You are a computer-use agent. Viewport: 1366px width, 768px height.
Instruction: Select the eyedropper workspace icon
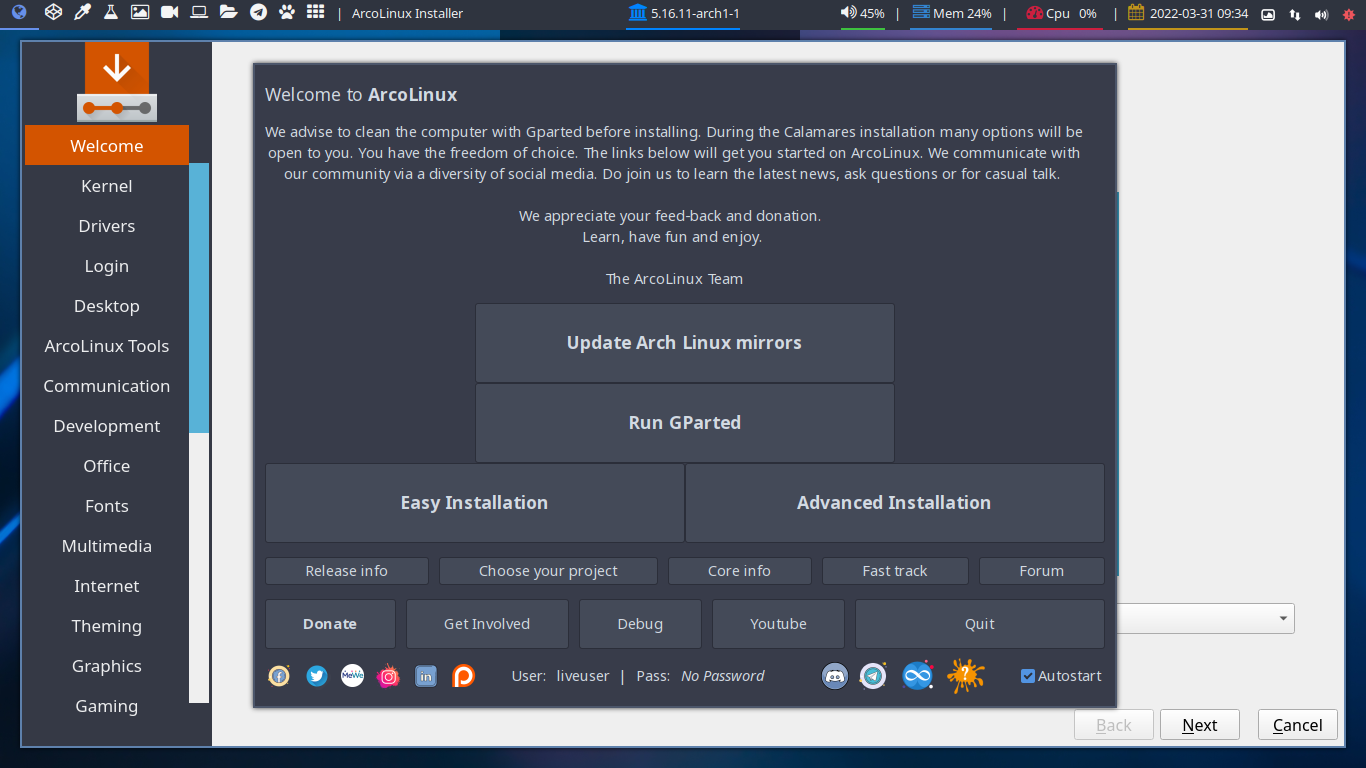coord(84,13)
